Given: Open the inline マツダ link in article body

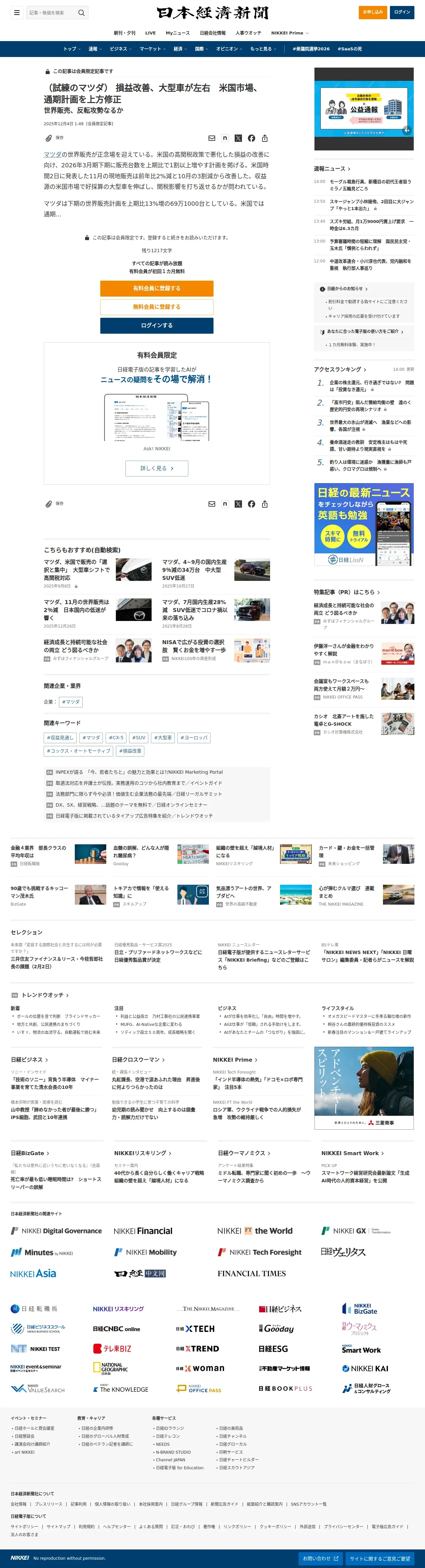Looking at the screenshot, I should click(x=52, y=155).
